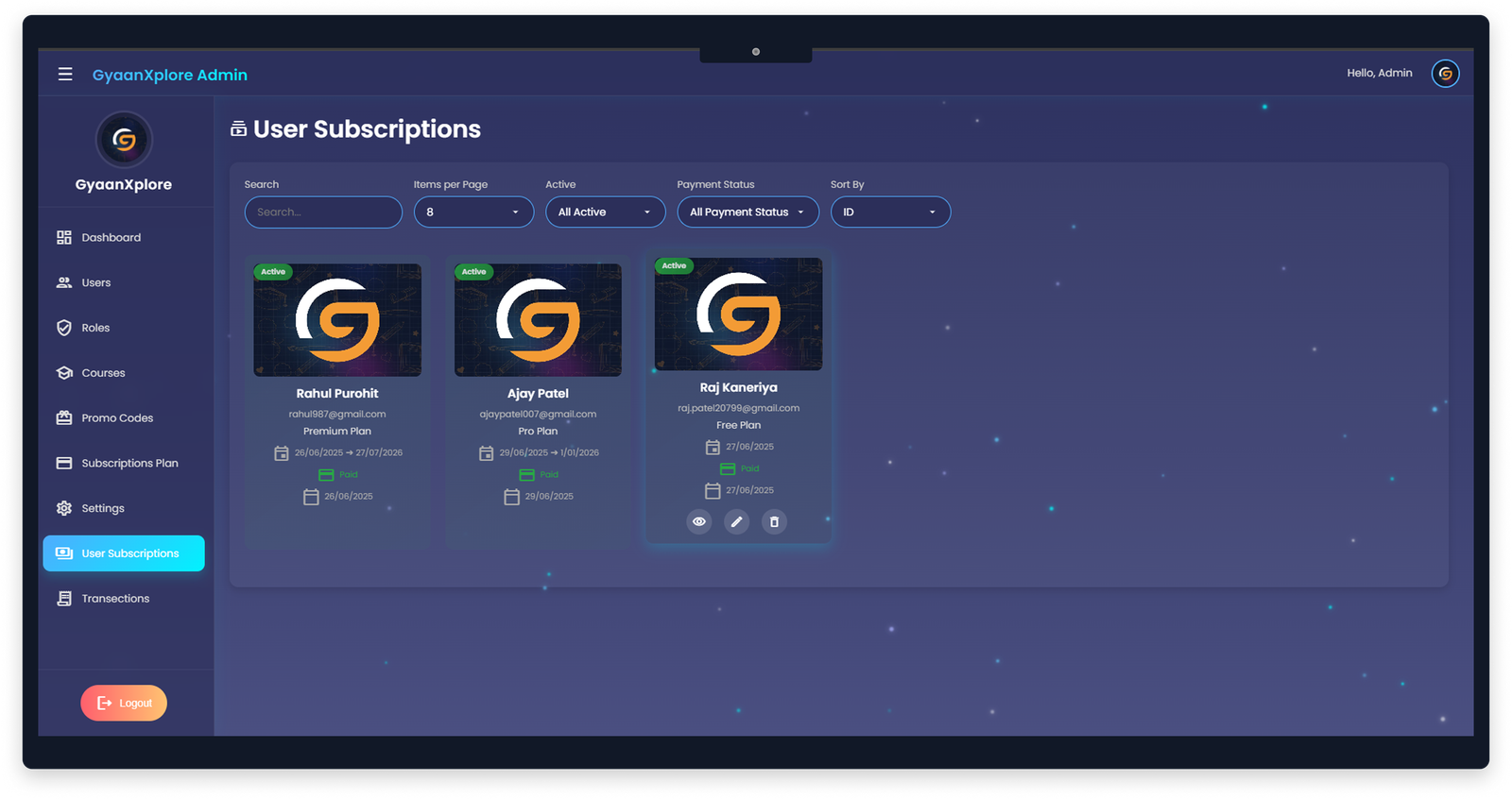Click the Transections receipt icon
The width and height of the screenshot is (1512, 799).
(x=64, y=599)
